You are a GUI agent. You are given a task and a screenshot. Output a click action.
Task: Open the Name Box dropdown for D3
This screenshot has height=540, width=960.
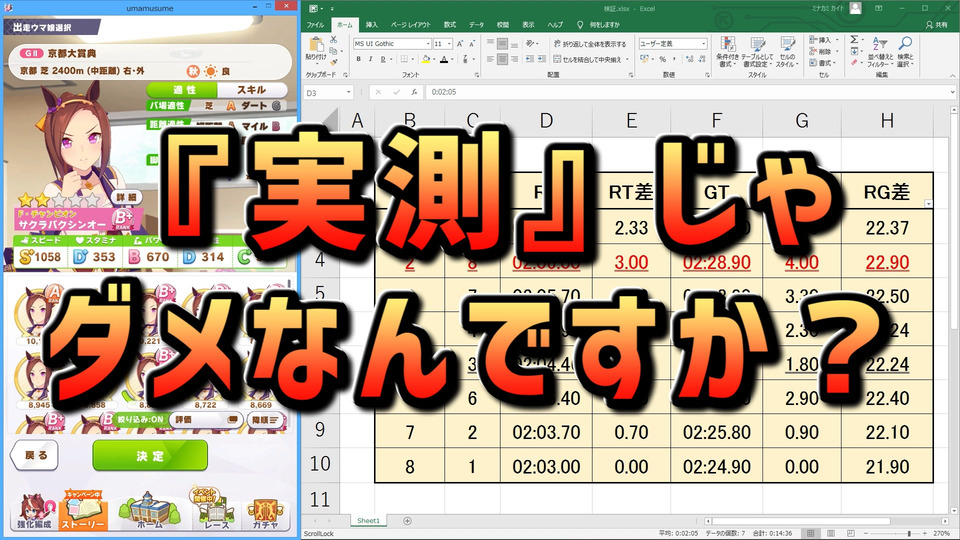[348, 92]
